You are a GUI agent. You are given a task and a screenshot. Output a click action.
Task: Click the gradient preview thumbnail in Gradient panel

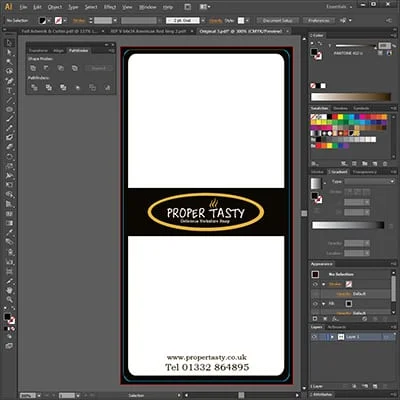click(x=316, y=183)
